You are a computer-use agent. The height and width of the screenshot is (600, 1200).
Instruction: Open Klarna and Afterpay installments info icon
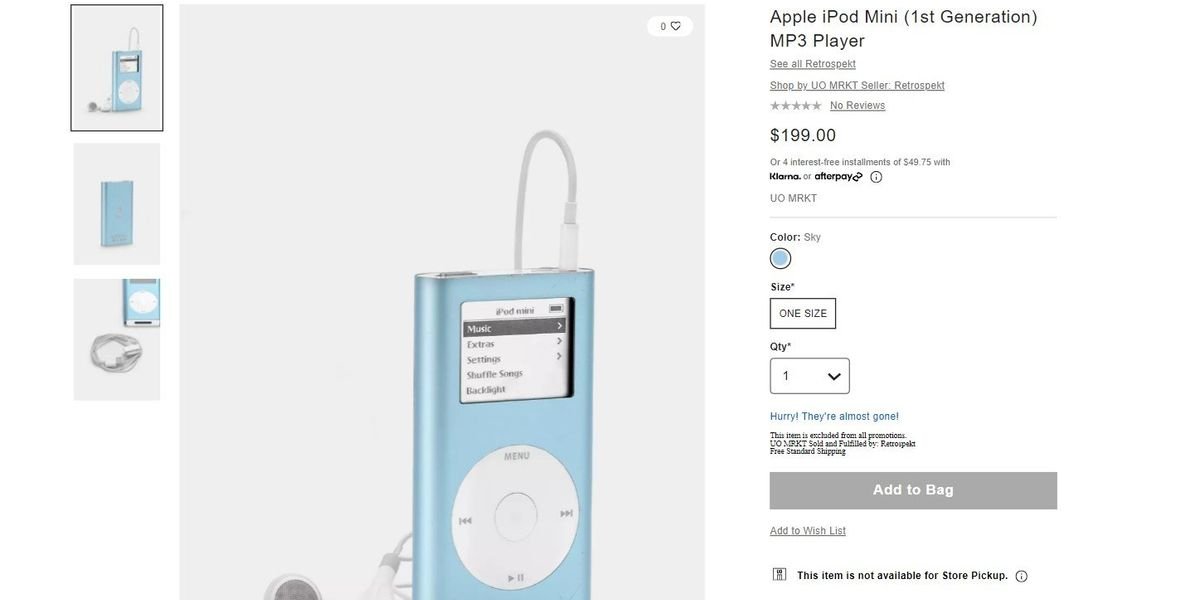[876, 177]
